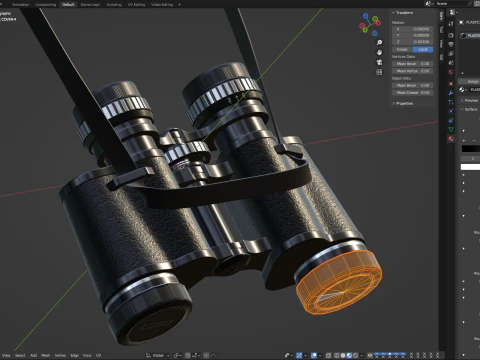The width and height of the screenshot is (480, 360).
Task: Select Local transform space button
Action: 423,49
